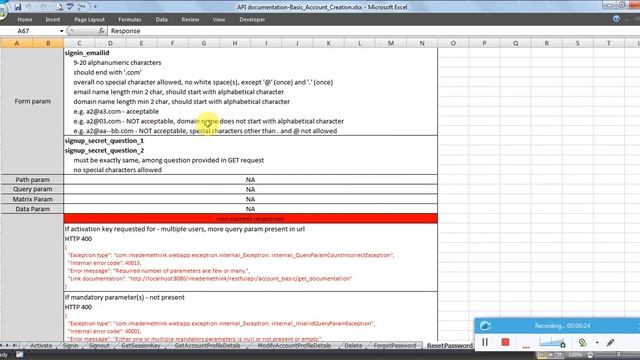The width and height of the screenshot is (640, 360).
Task: Open the recorder webcam dropdown arrow
Action: 597,343
